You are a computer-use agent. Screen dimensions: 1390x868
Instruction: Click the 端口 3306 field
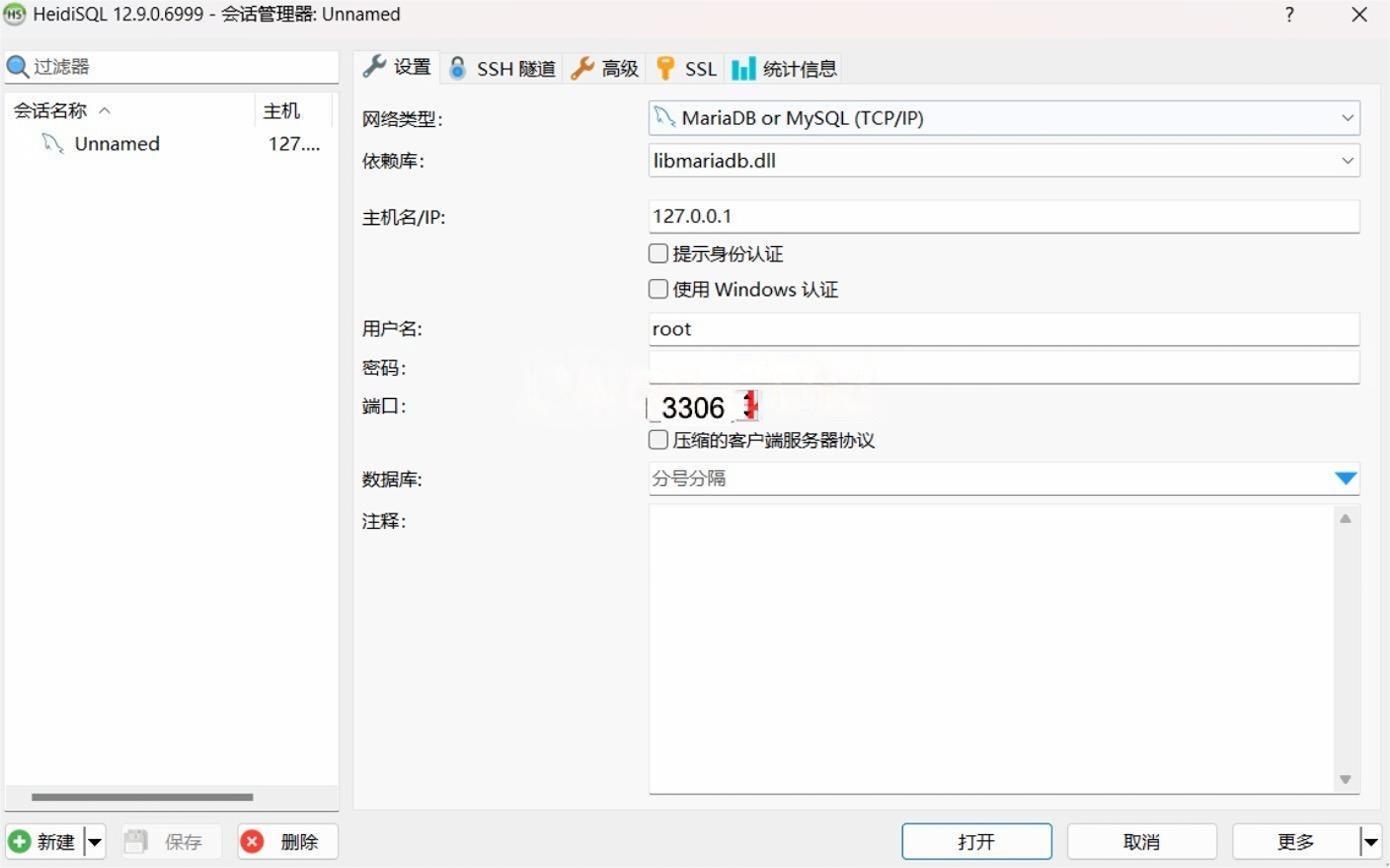(693, 407)
